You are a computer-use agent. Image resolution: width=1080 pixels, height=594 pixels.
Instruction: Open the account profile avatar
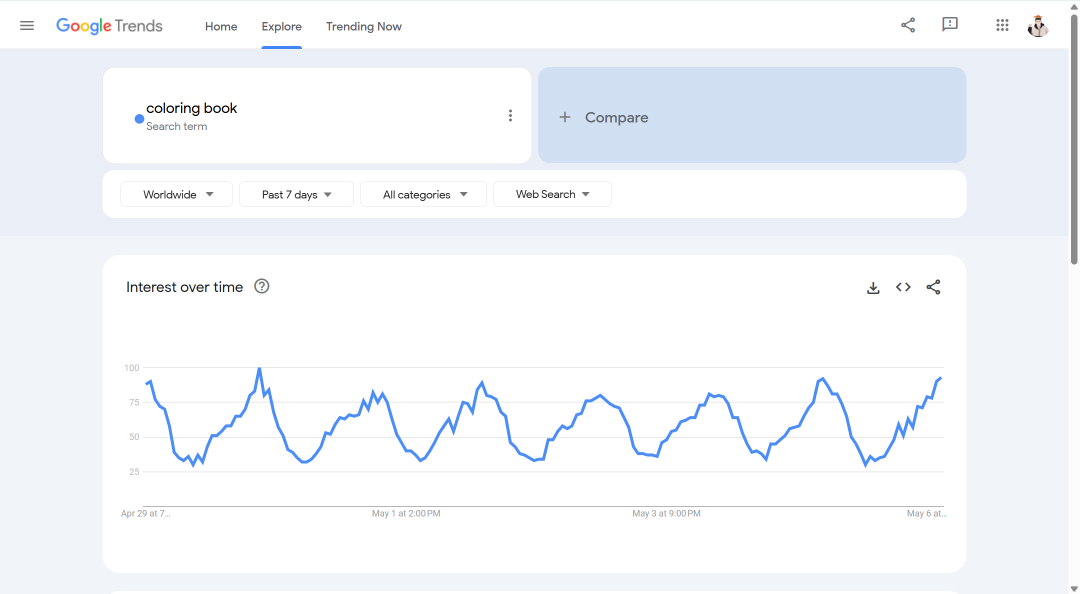tap(1038, 25)
